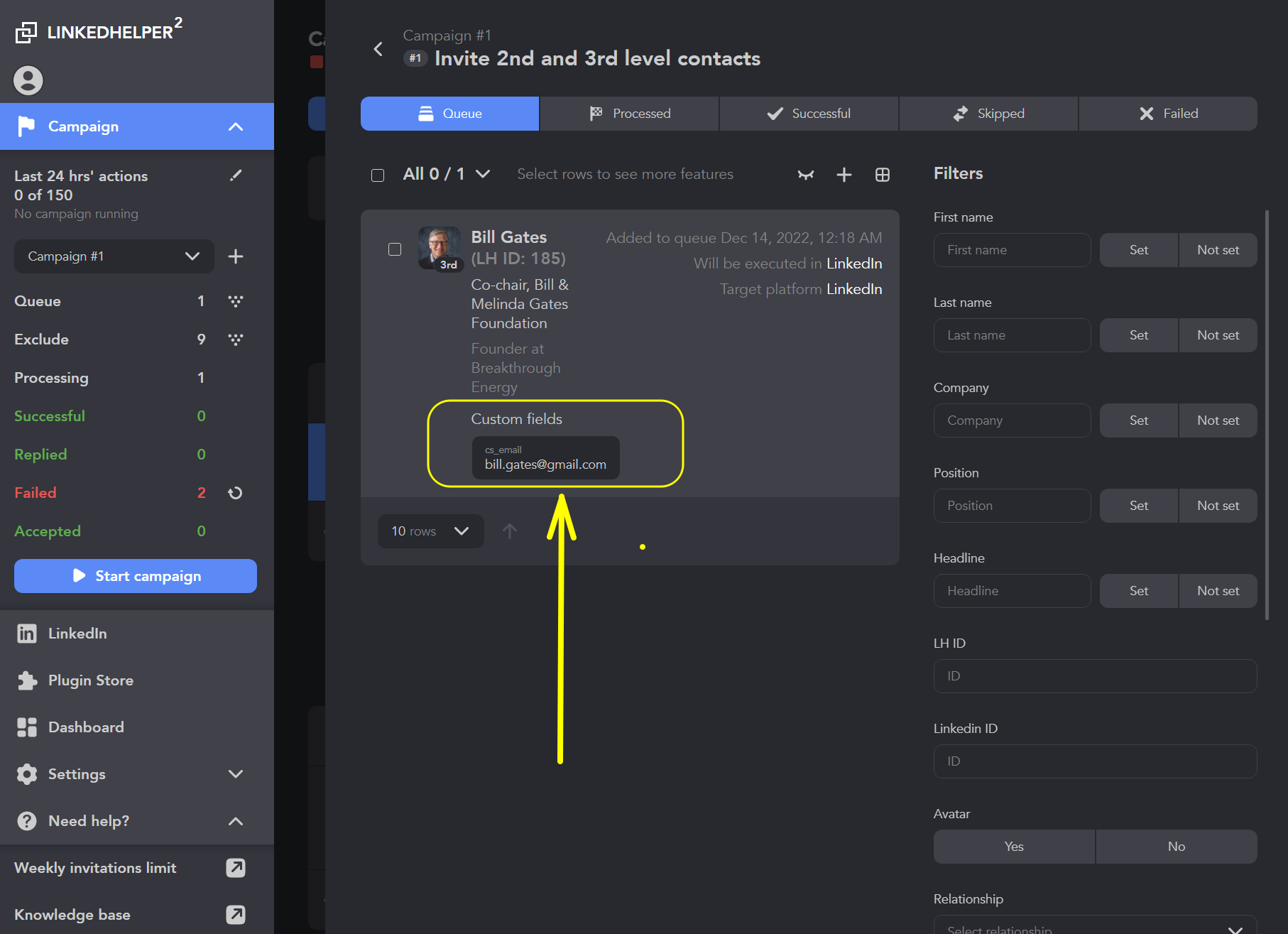
Task: Open the user account avatar icon
Action: (x=28, y=80)
